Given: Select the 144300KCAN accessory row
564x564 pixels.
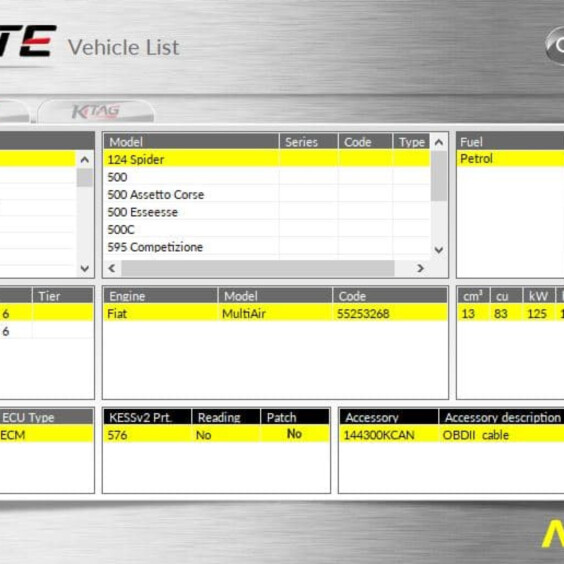Looking at the screenshot, I should tap(451, 435).
